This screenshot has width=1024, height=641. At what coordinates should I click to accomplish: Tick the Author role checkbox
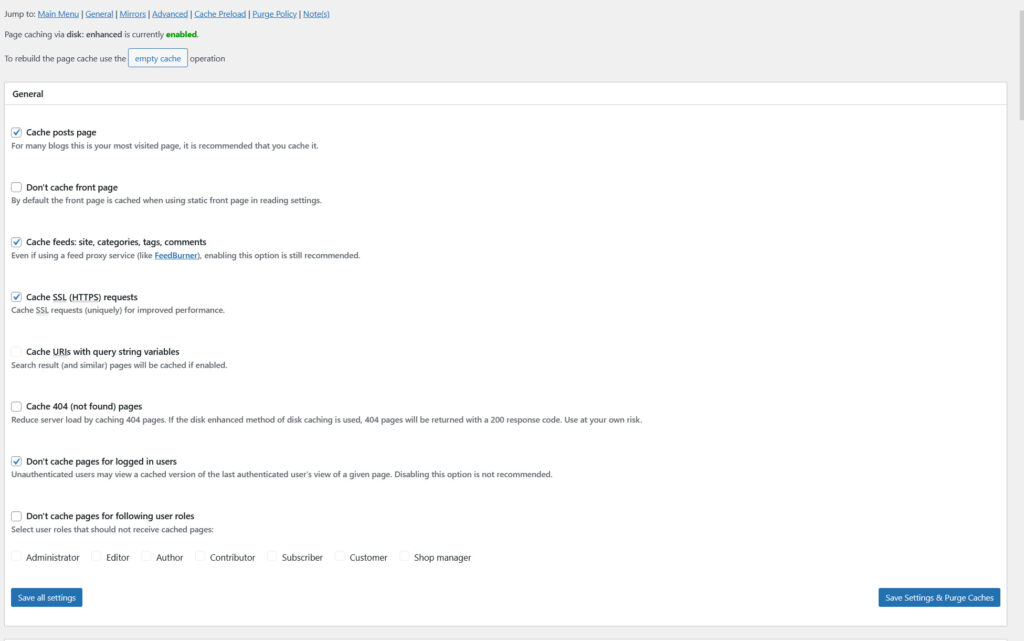pos(146,557)
